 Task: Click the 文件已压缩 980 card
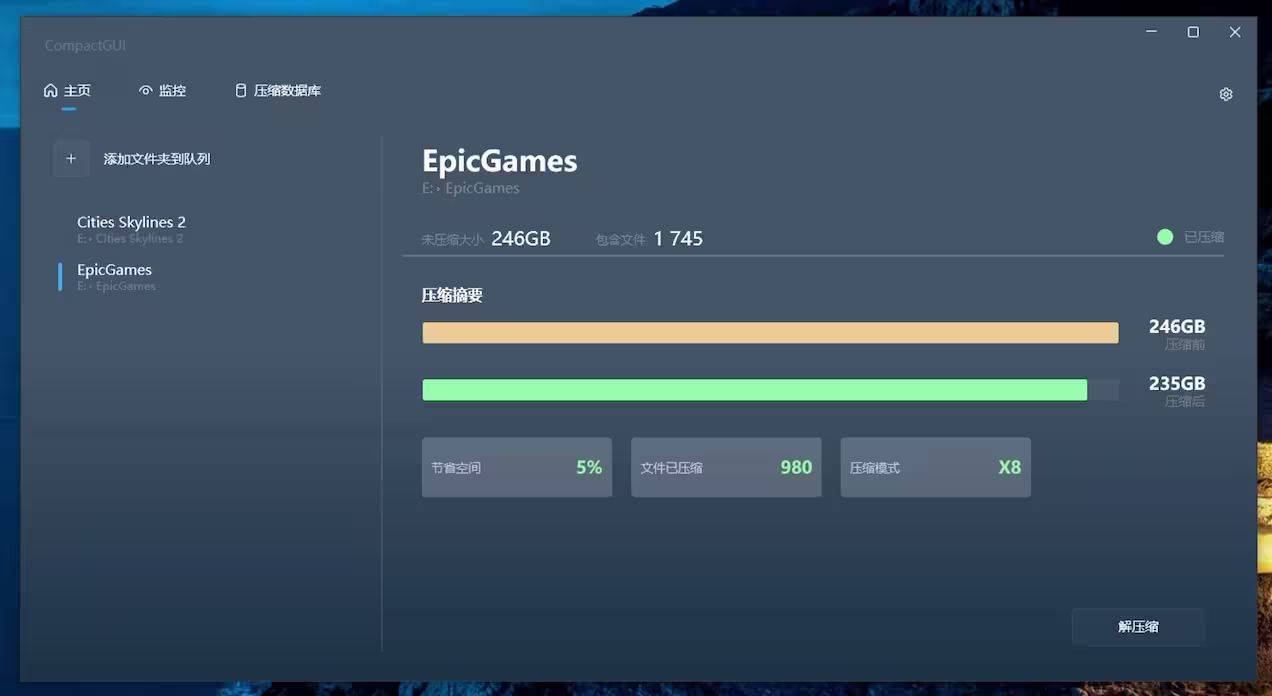click(x=726, y=467)
